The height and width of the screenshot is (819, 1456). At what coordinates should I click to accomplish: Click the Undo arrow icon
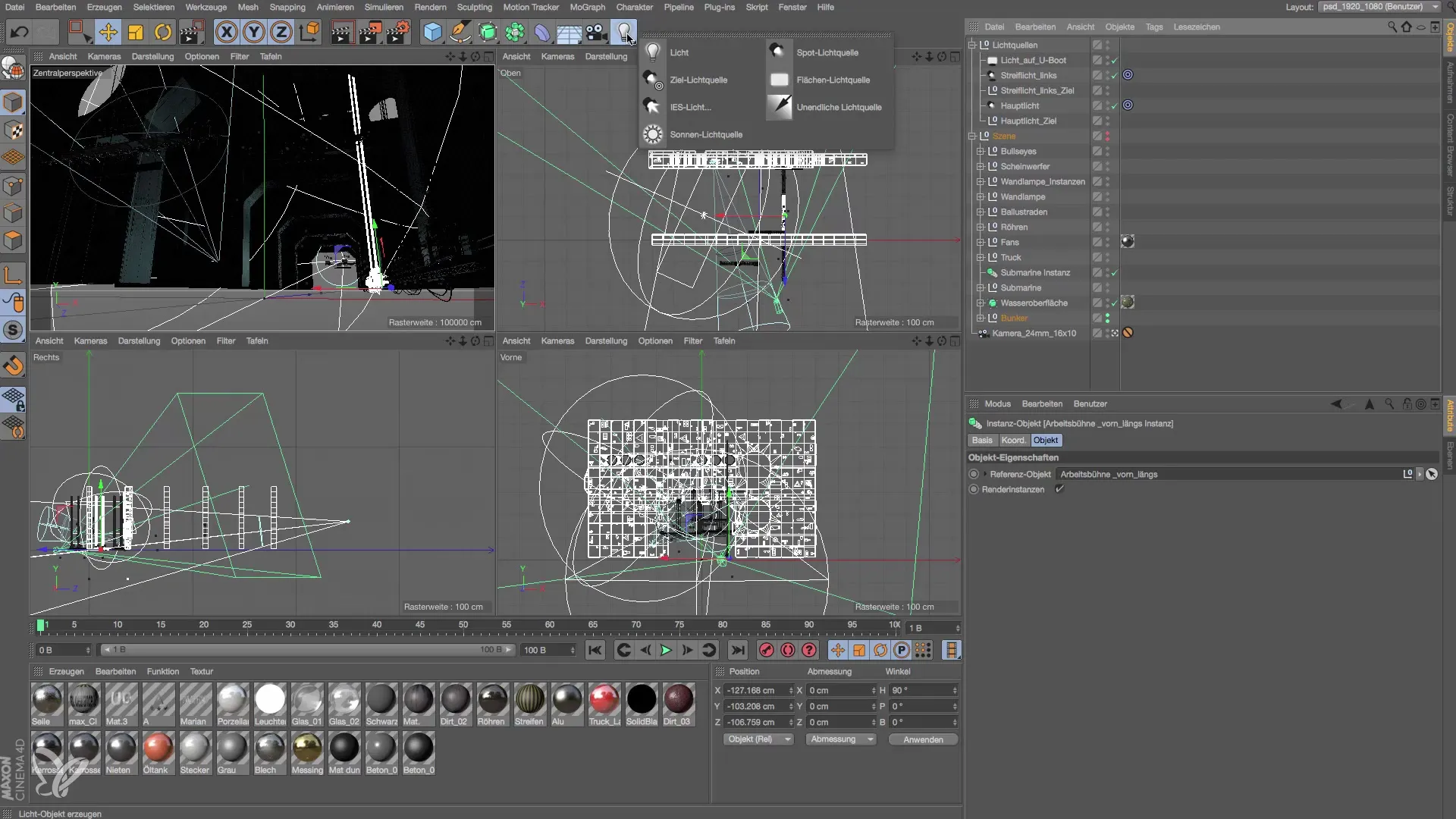tap(19, 33)
